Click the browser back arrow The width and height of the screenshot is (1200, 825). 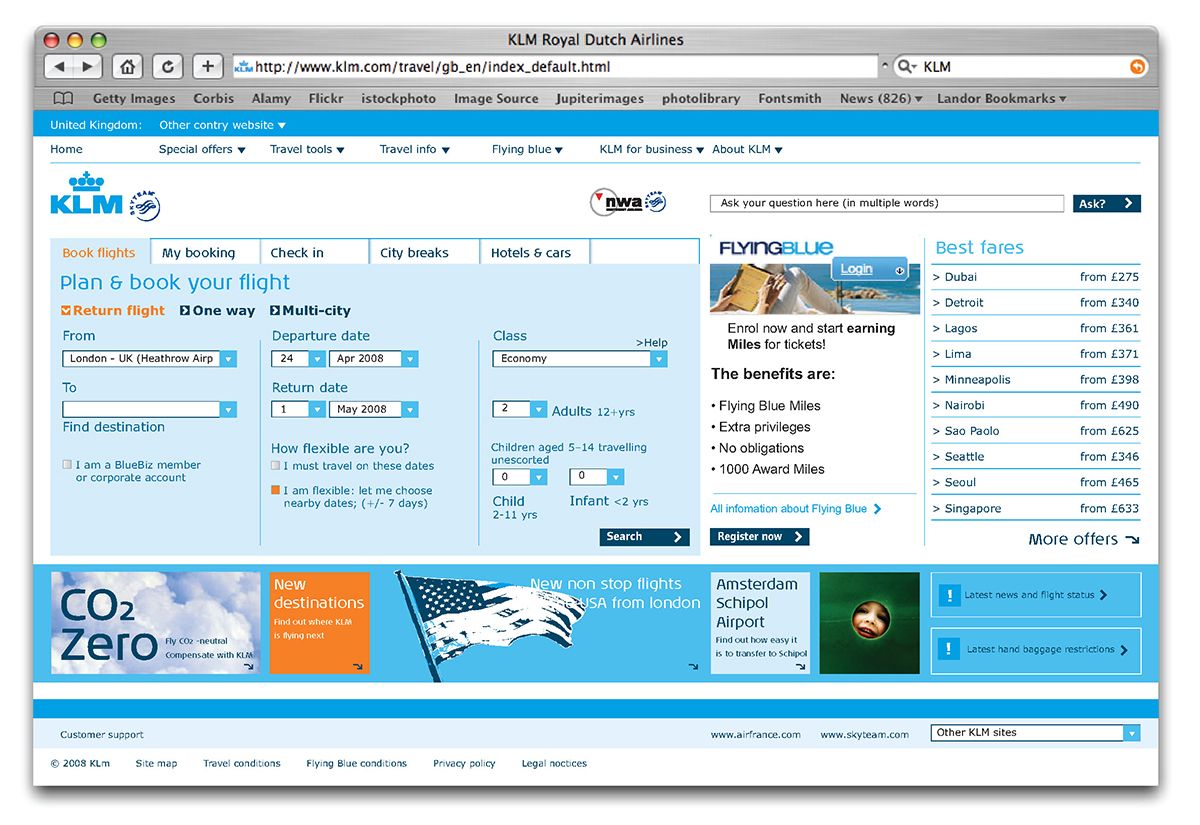60,67
